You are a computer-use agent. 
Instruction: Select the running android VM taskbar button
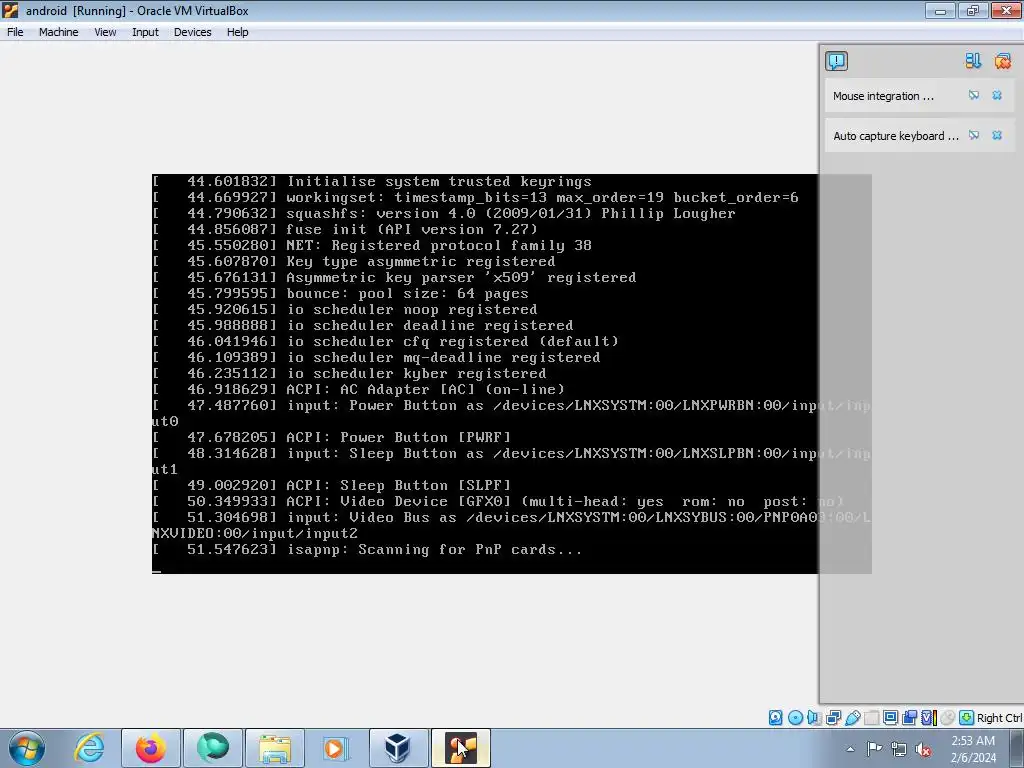coord(460,748)
